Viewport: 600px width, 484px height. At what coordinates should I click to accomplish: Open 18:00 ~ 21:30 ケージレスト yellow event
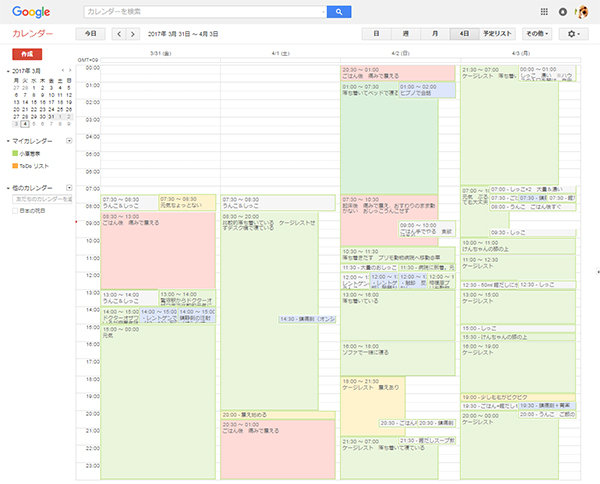[372, 406]
